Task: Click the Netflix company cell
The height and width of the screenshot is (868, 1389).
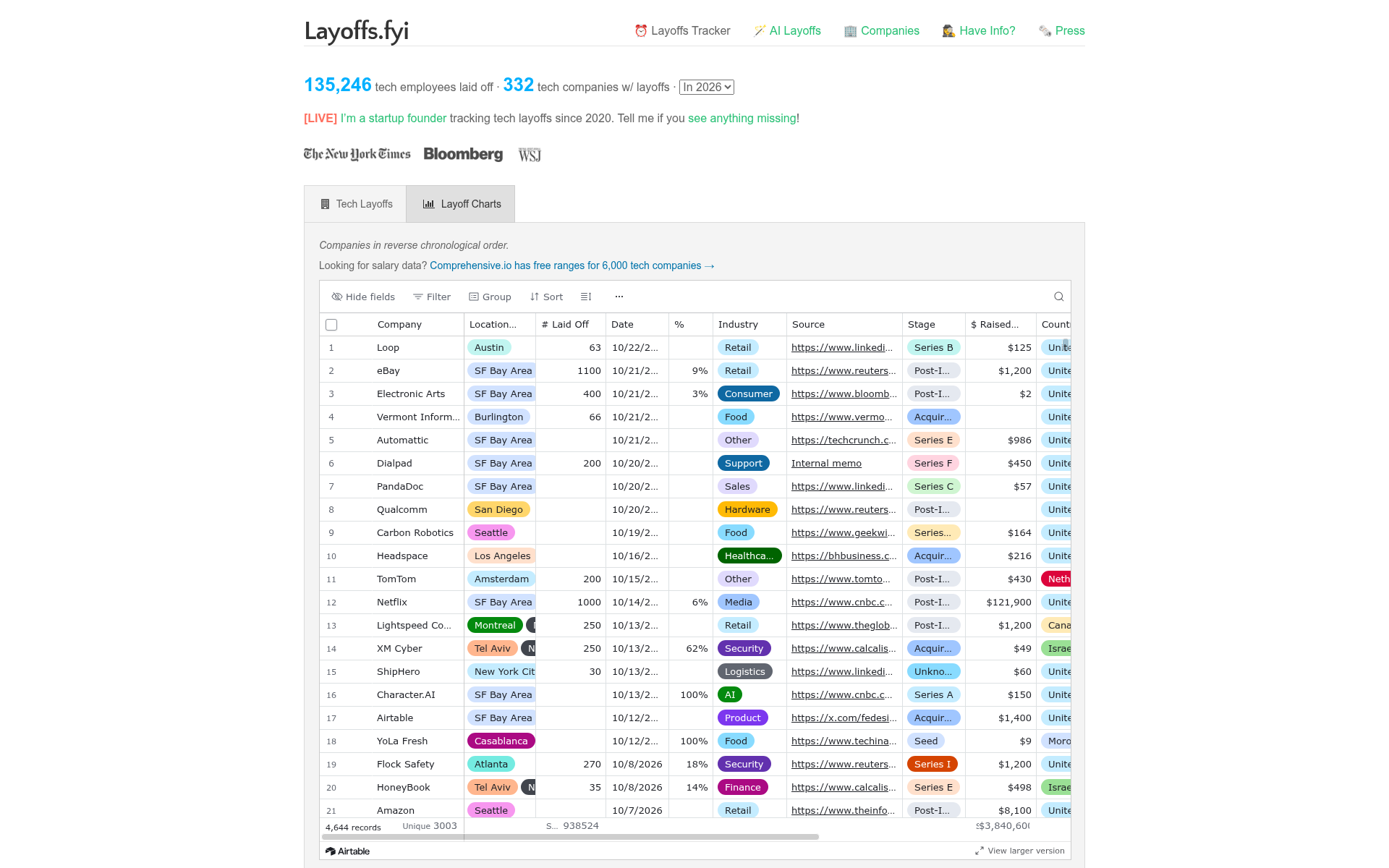Action: click(x=391, y=602)
